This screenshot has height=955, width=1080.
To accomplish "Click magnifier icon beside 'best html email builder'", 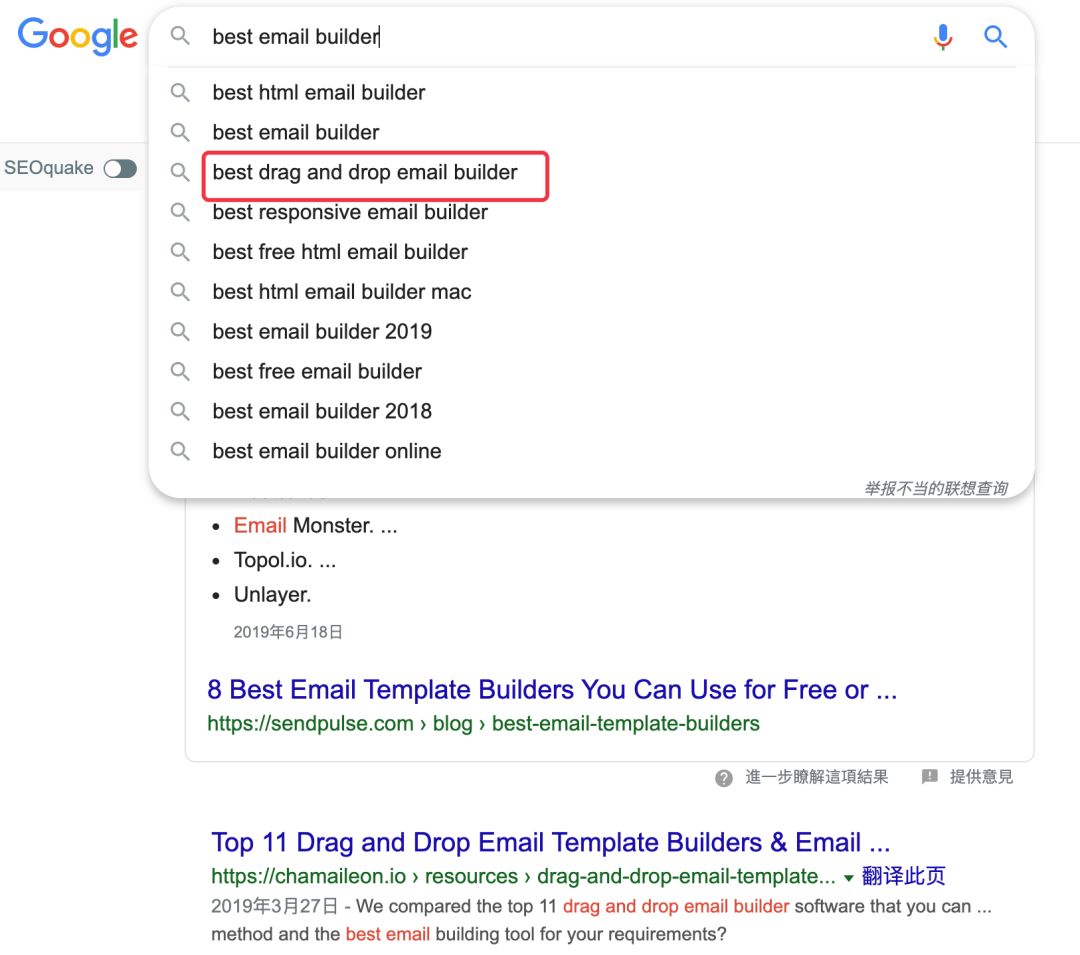I will 180,92.
